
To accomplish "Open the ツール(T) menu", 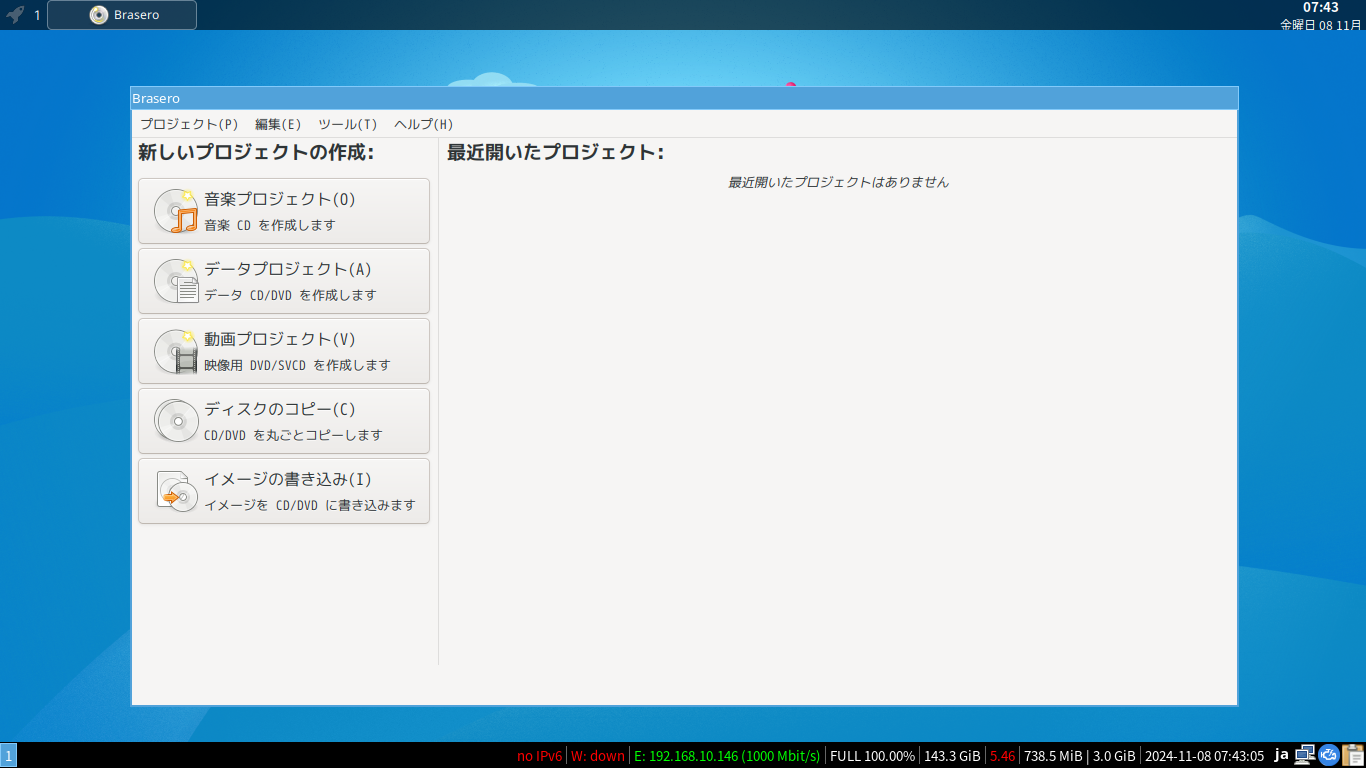I will click(348, 124).
